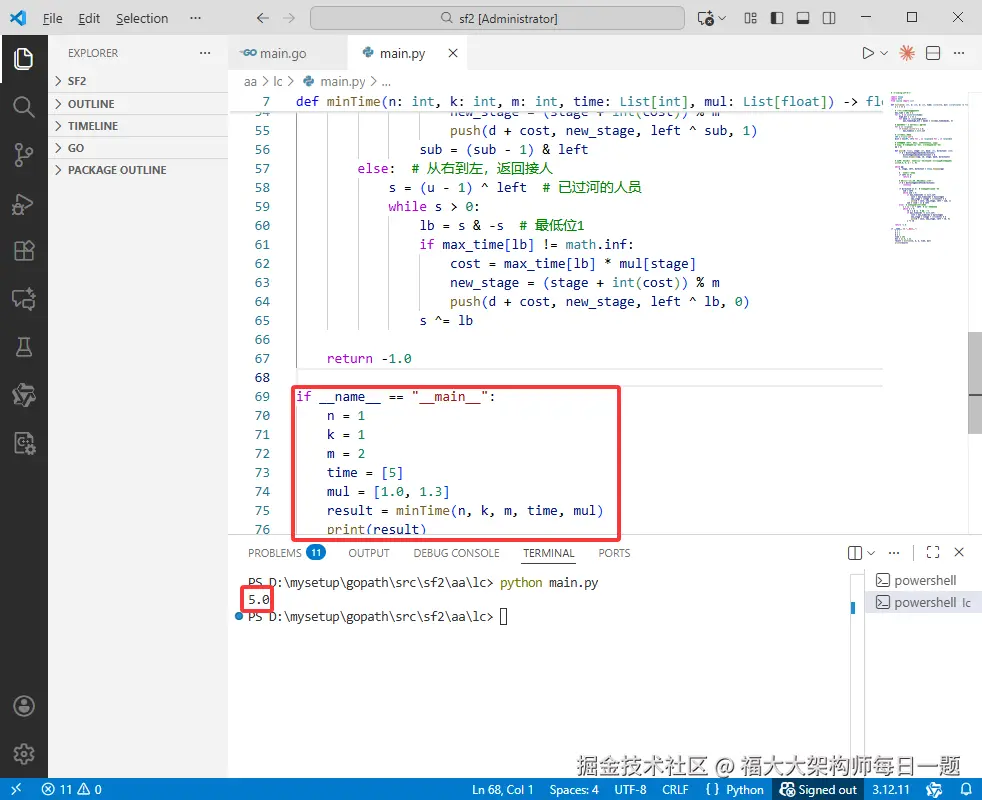Open the Extensions view
Image resolution: width=982 pixels, height=800 pixels.
pos(24,251)
